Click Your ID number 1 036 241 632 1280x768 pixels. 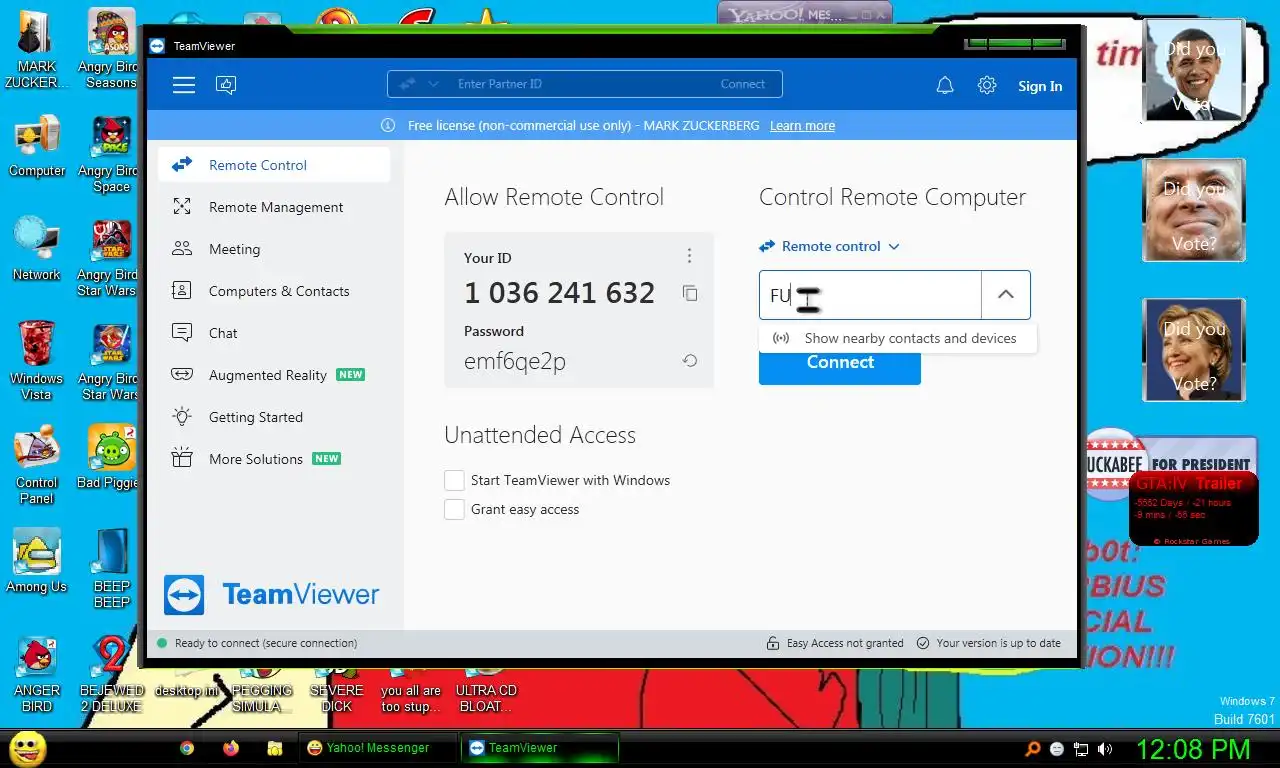coord(559,293)
